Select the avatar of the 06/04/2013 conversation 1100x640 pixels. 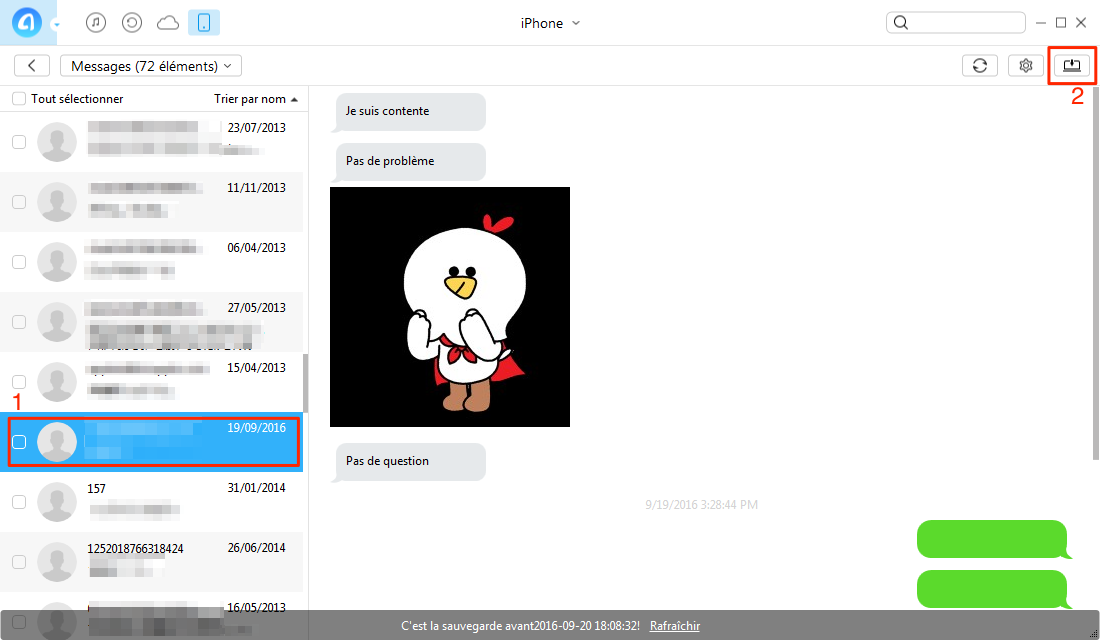pos(57,262)
